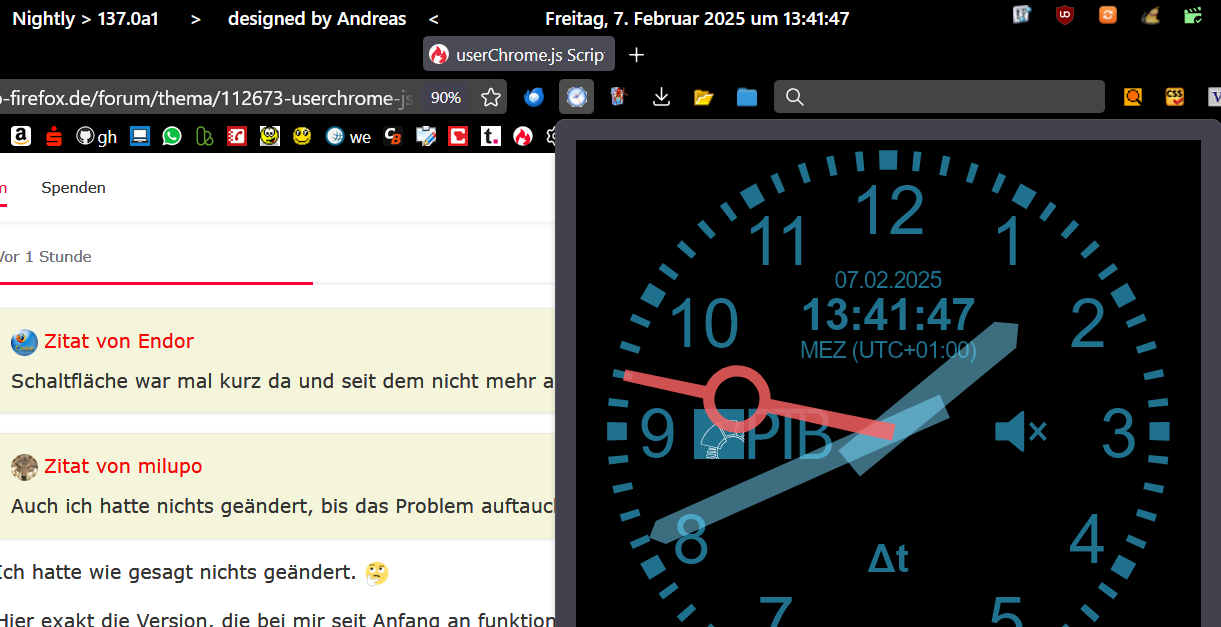The height and width of the screenshot is (627, 1221).
Task: Click milupo's avatar in the quote
Action: pos(24,467)
